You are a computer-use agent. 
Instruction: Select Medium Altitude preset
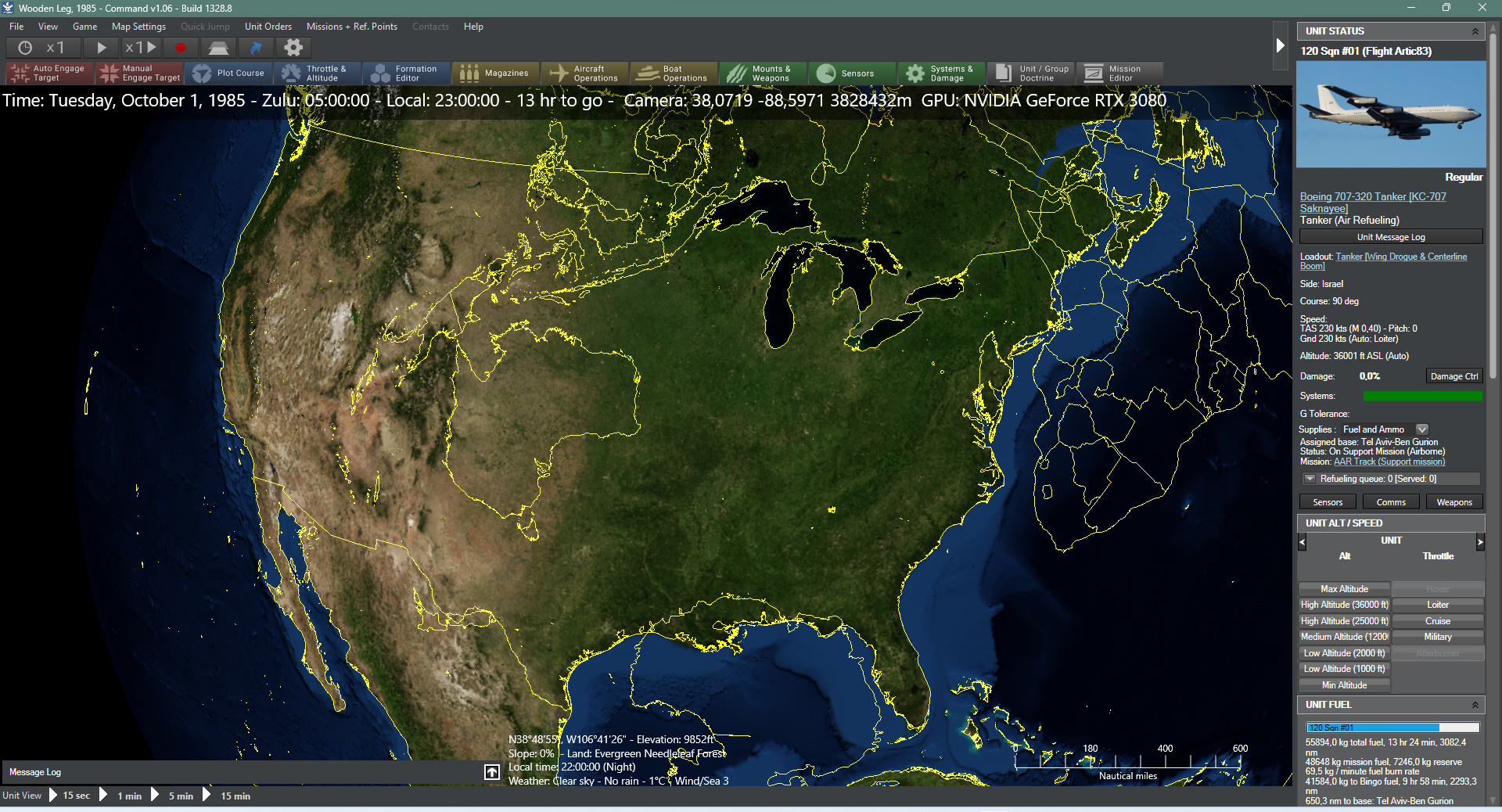click(x=1344, y=637)
